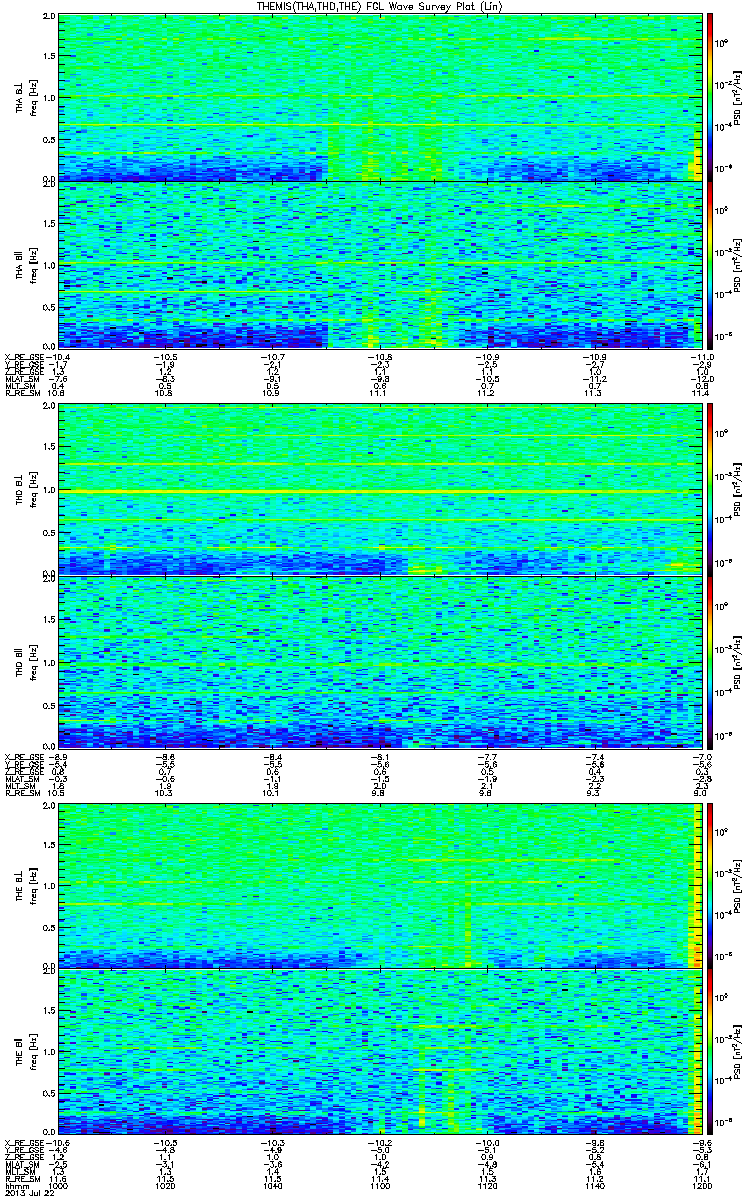Click the 'THD B⊥ freq [Hz]' axis label
Screen dimensions: 750x1200
tap(25, 489)
